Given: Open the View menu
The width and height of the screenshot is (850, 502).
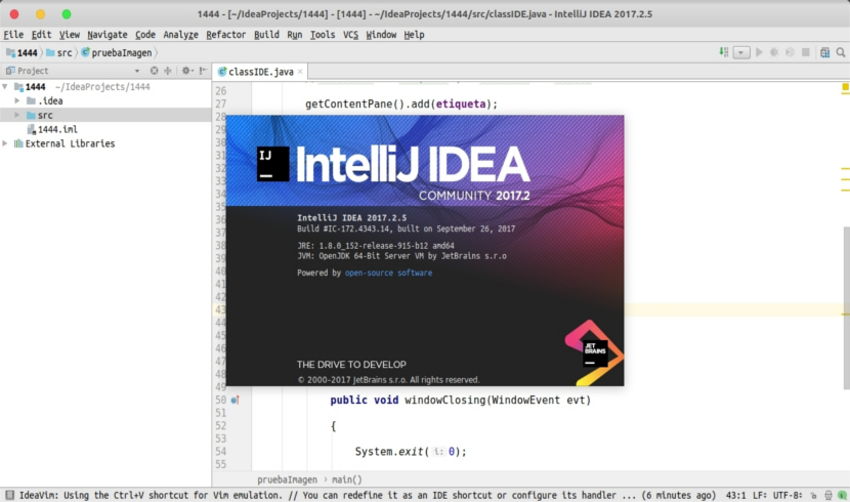Looking at the screenshot, I should tap(69, 35).
